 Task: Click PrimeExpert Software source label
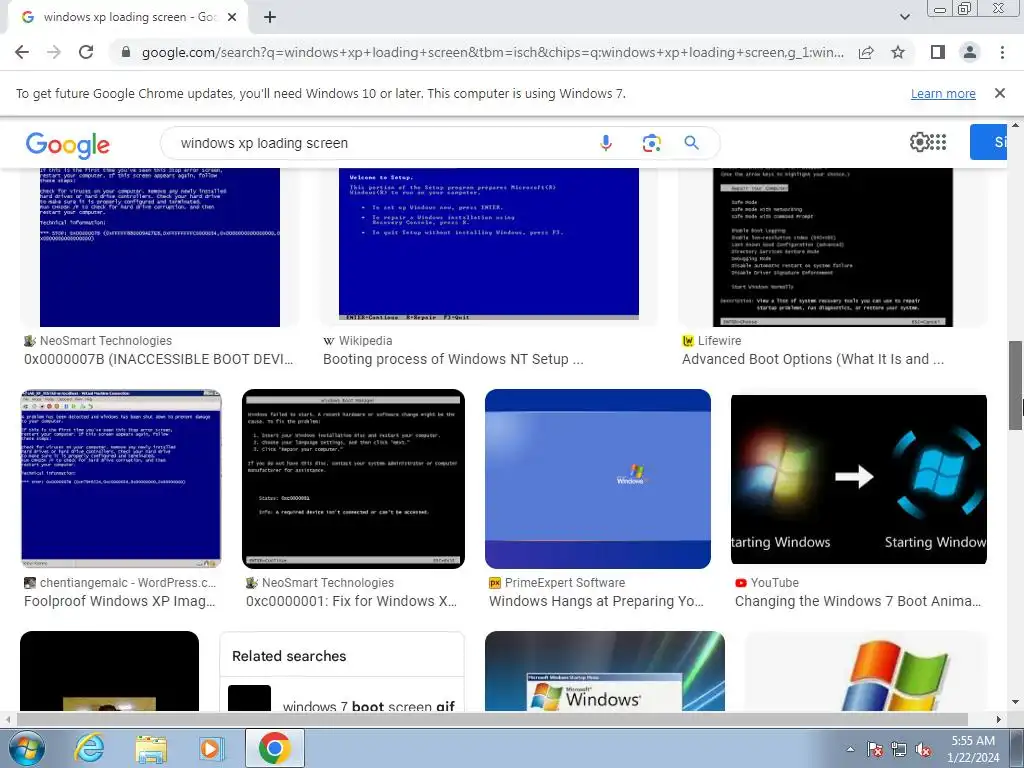click(x=564, y=583)
